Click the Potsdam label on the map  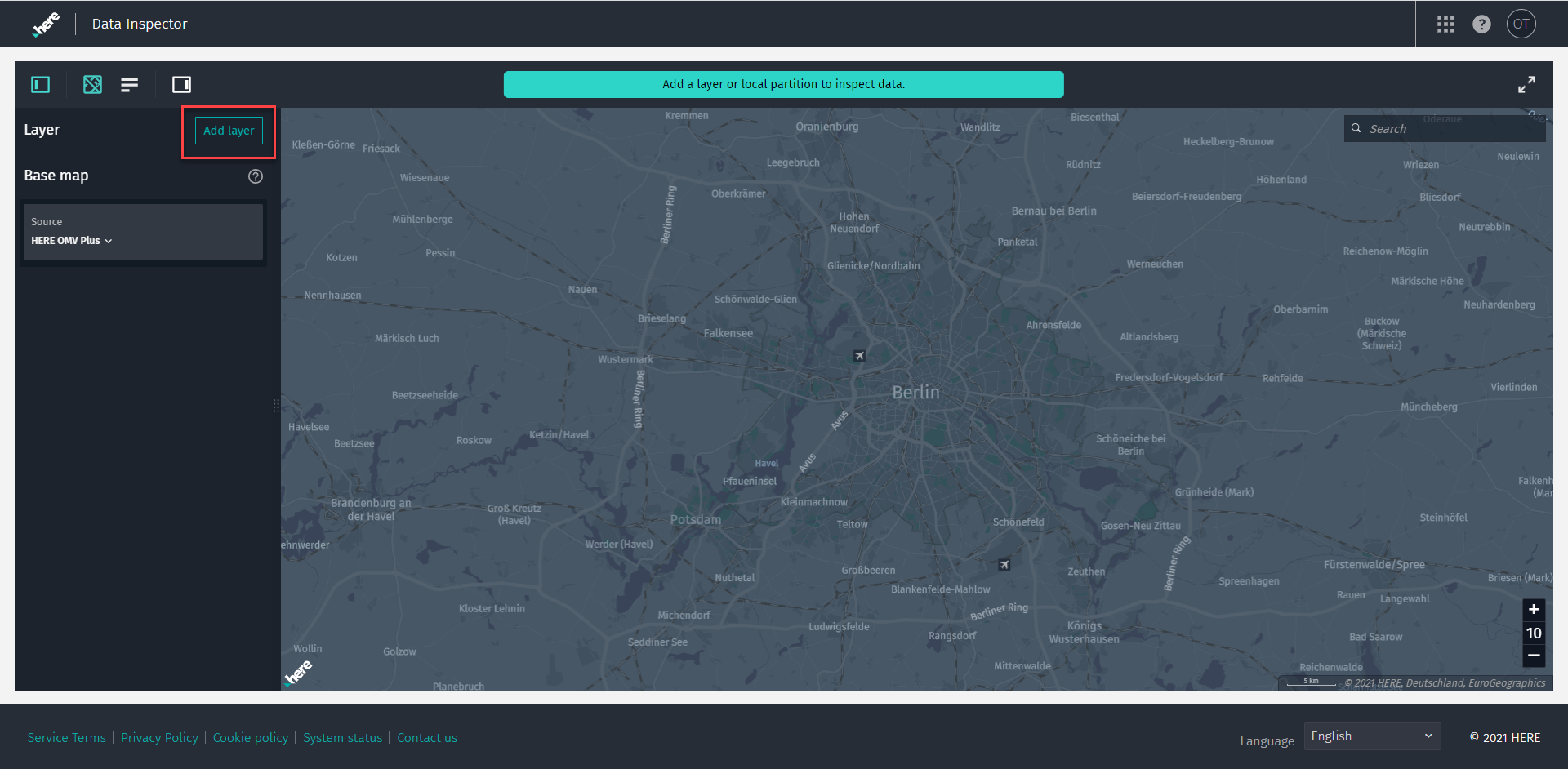pos(696,520)
